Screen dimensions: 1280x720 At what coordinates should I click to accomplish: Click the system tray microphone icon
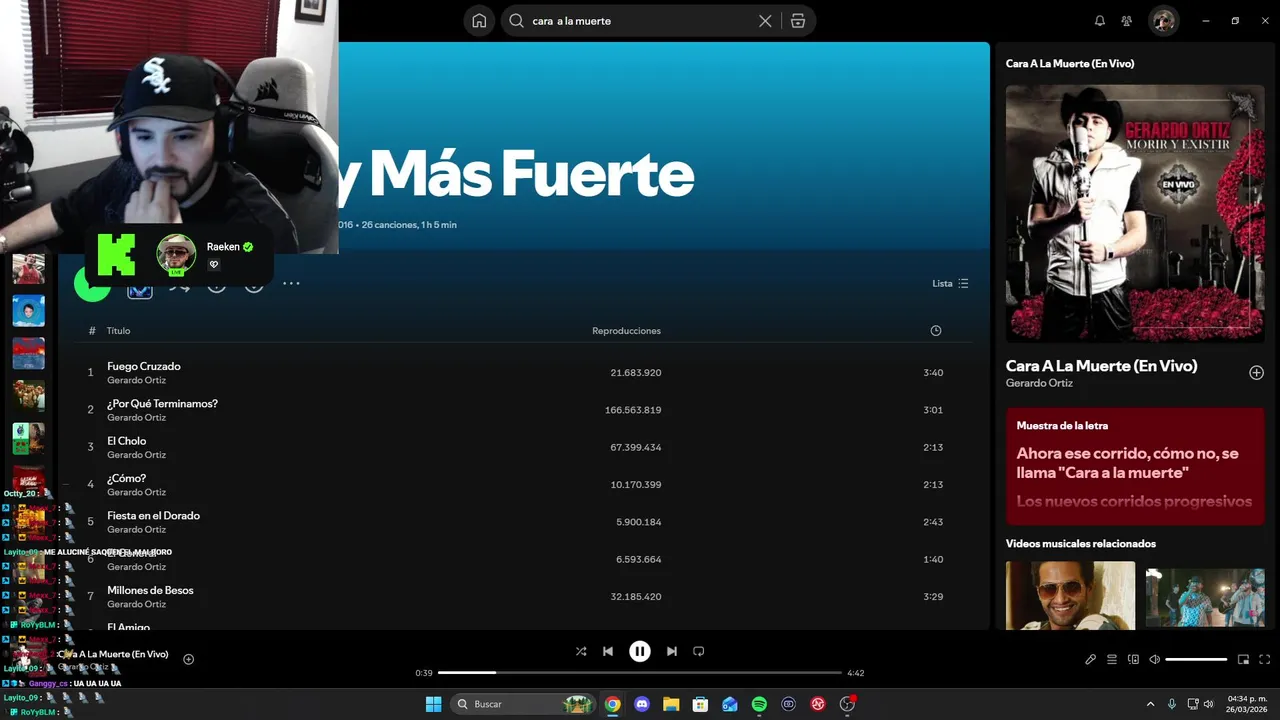[x=1171, y=704]
